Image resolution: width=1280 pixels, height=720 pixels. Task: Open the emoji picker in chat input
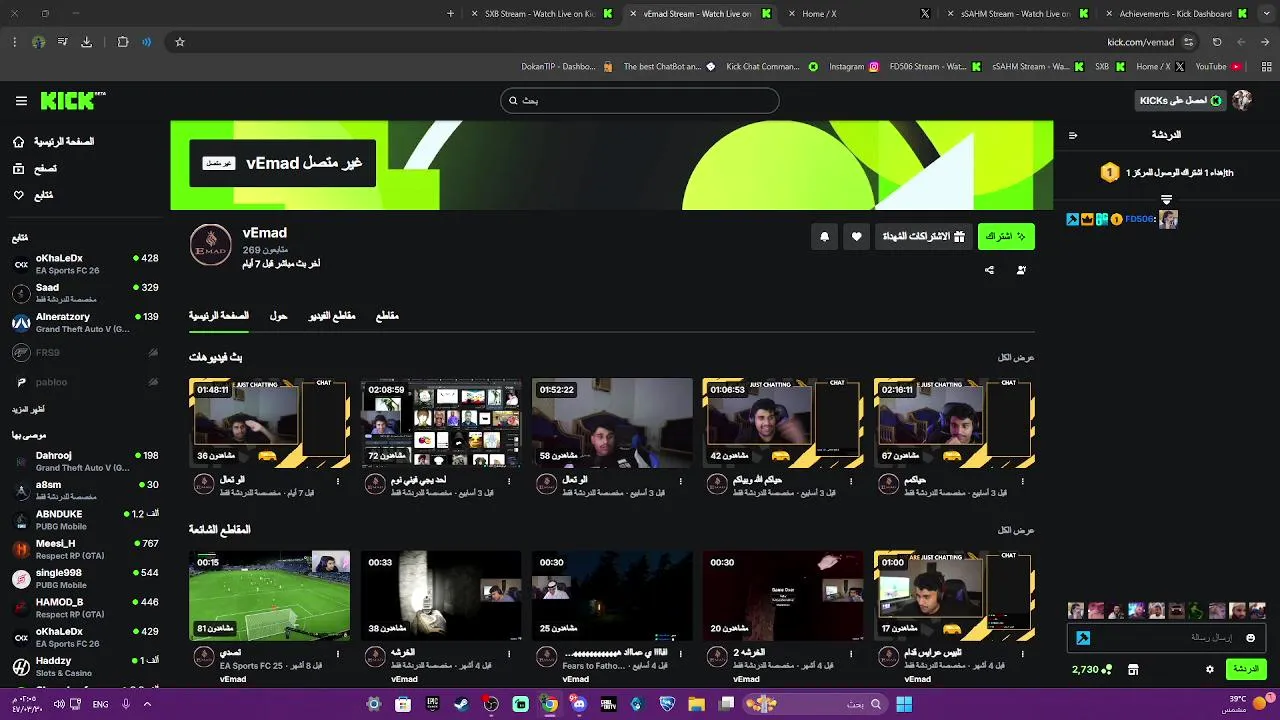[1250, 638]
